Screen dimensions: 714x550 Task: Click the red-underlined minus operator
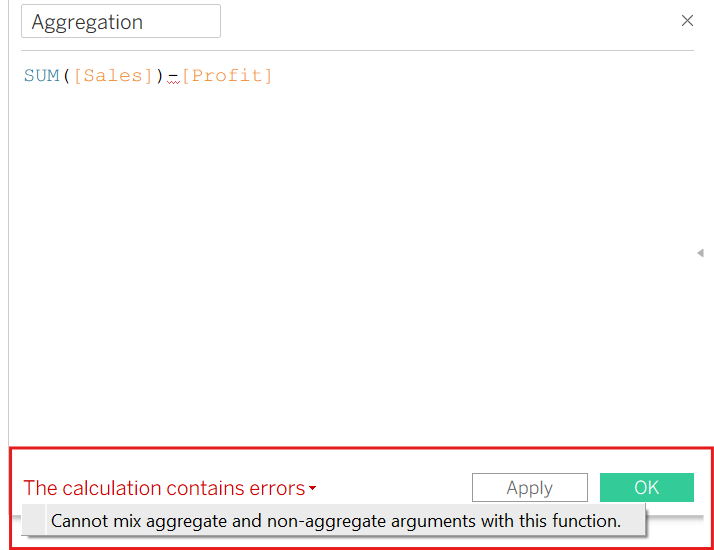pos(173,76)
